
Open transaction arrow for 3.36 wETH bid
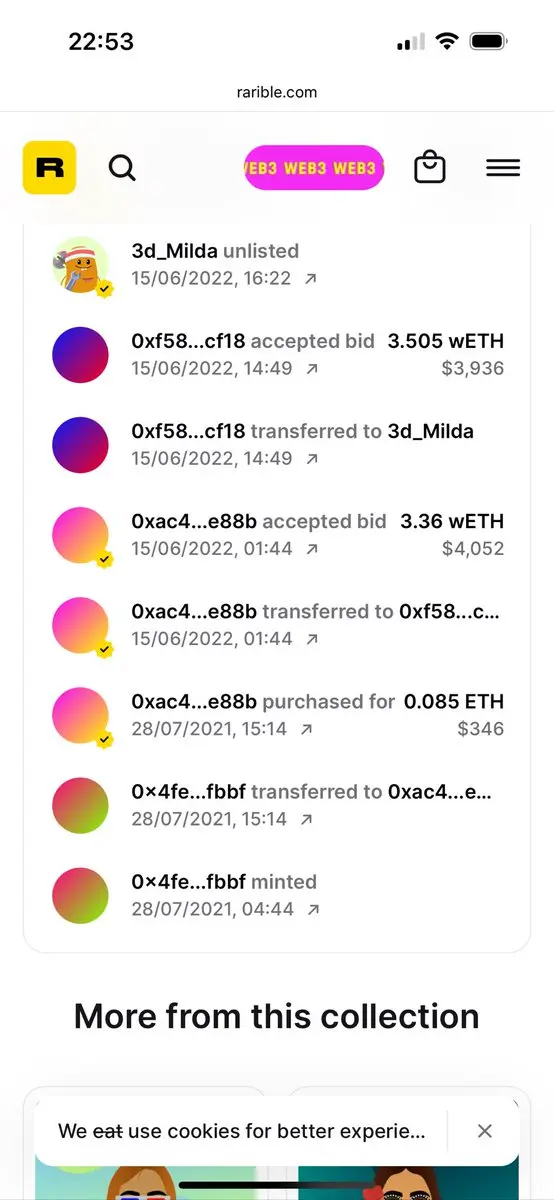312,549
